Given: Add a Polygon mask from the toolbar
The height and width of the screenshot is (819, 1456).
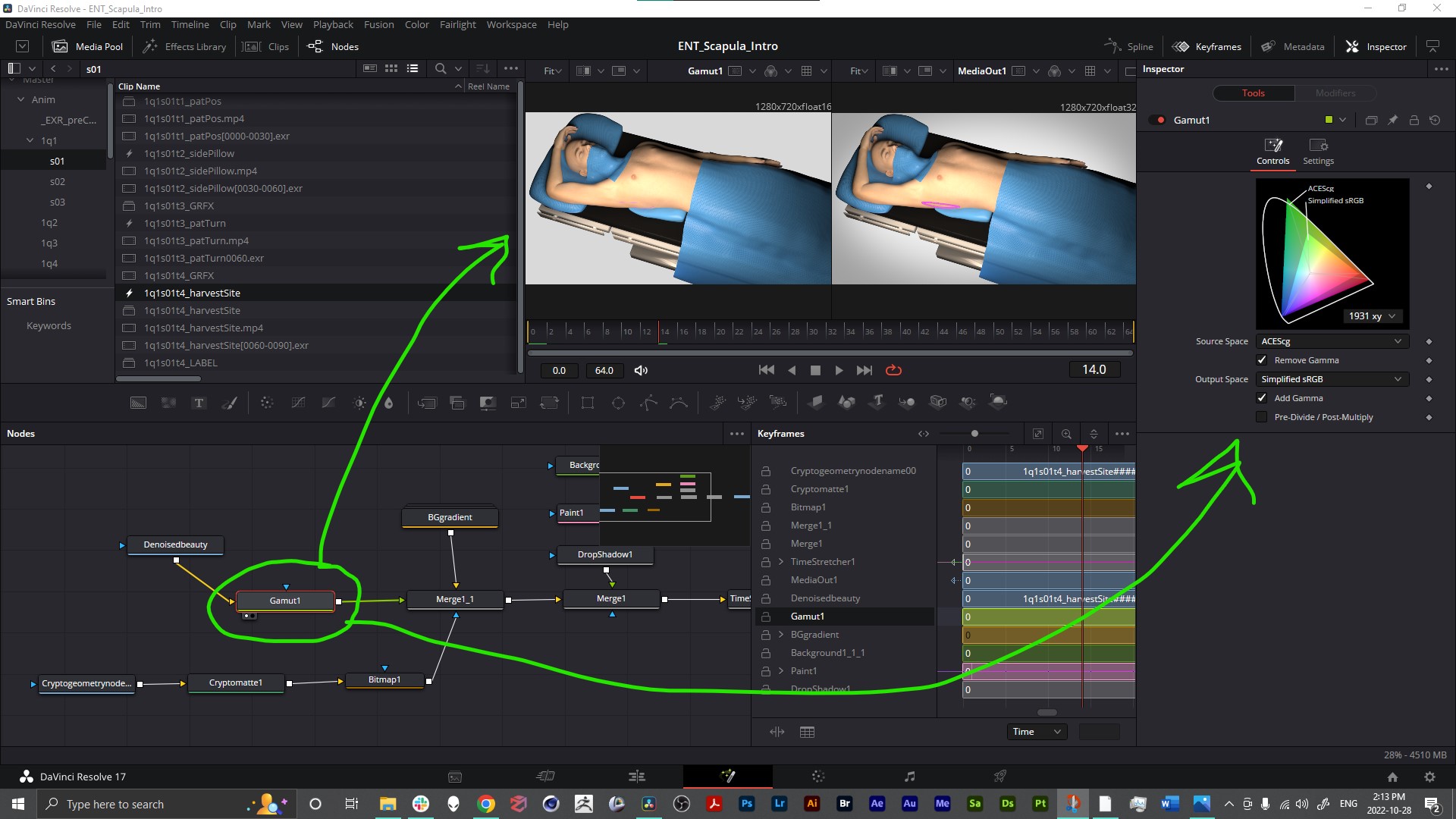Looking at the screenshot, I should click(x=648, y=403).
